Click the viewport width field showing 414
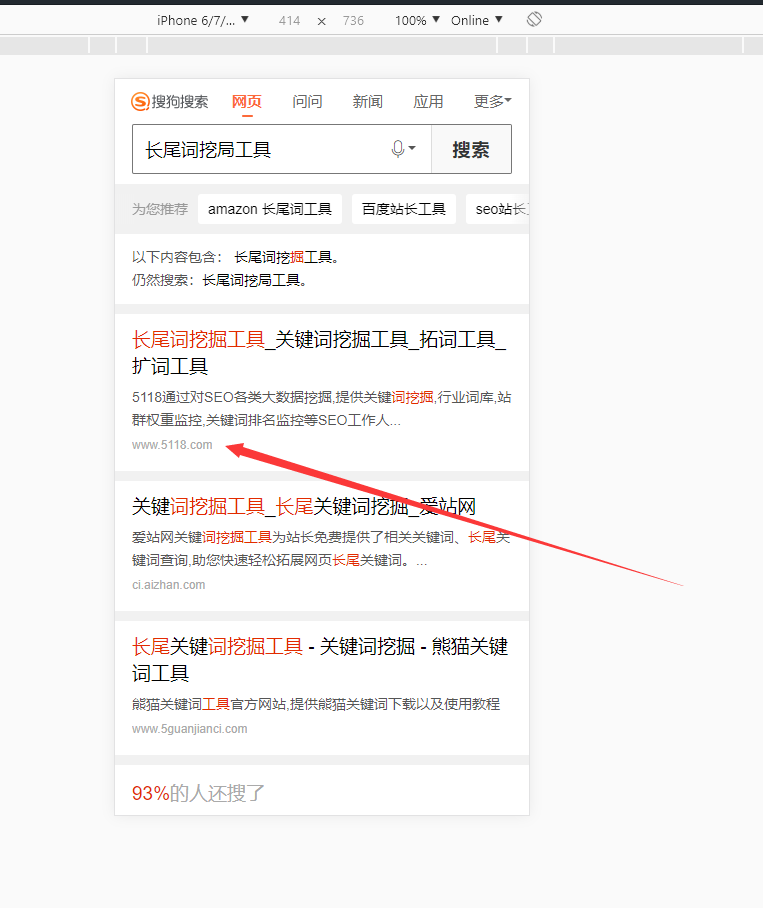 (289, 20)
